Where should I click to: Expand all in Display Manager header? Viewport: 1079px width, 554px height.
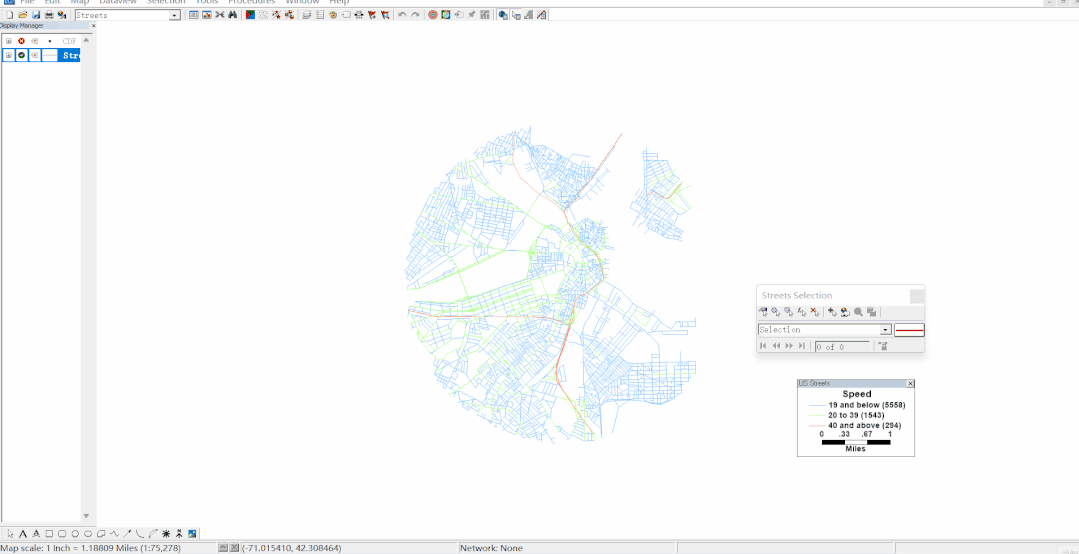pos(8,41)
